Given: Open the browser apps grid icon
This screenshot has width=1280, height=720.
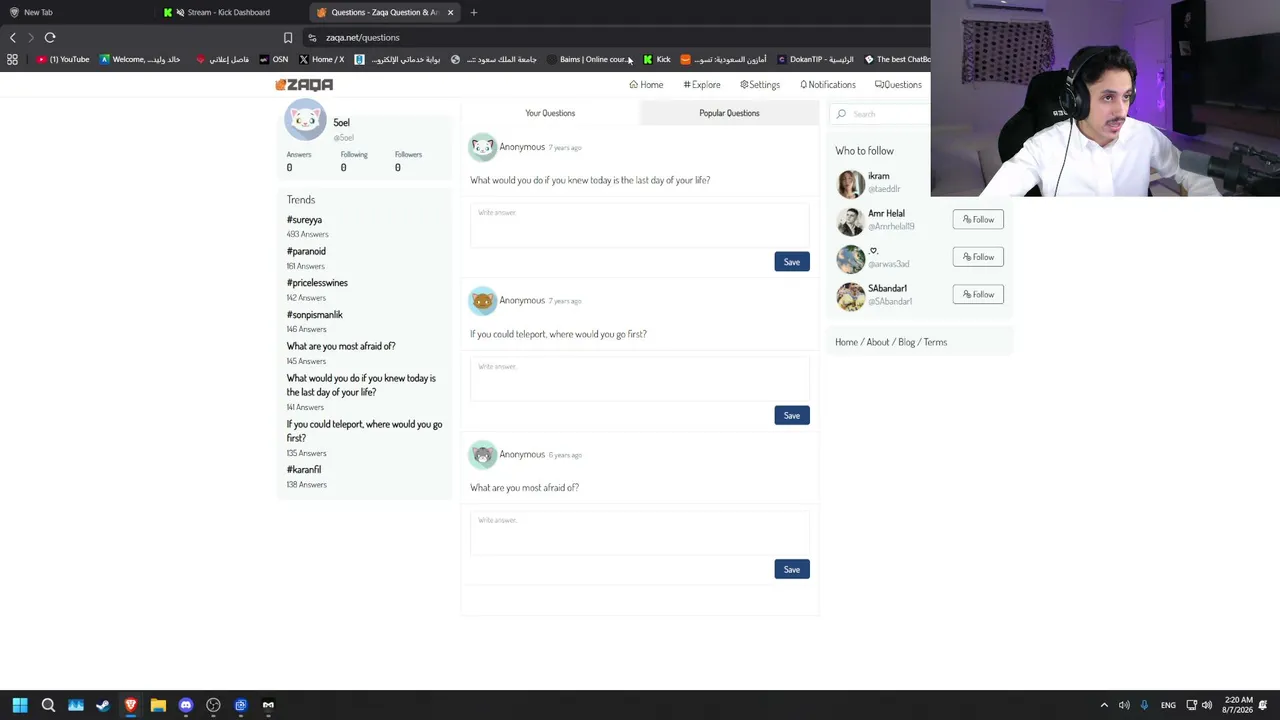Looking at the screenshot, I should [x=12, y=59].
